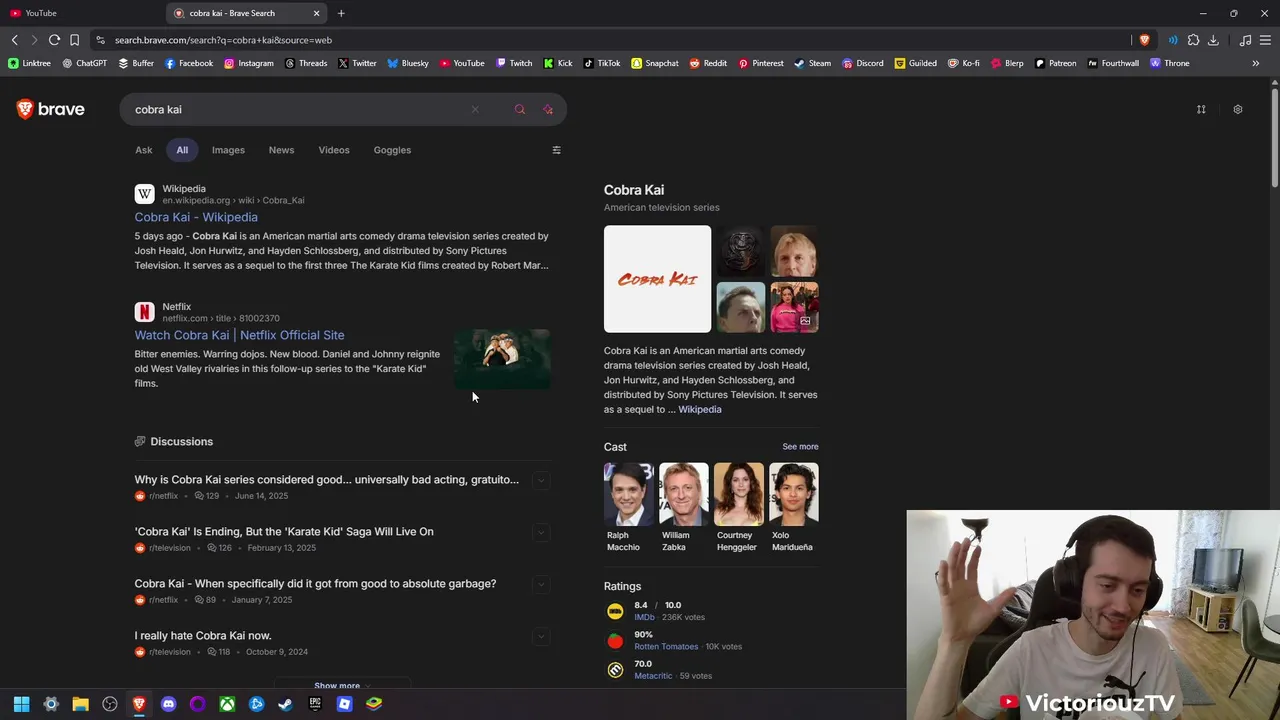
Task: Select Courtney Henggeler cast photo
Action: pyautogui.click(x=738, y=494)
